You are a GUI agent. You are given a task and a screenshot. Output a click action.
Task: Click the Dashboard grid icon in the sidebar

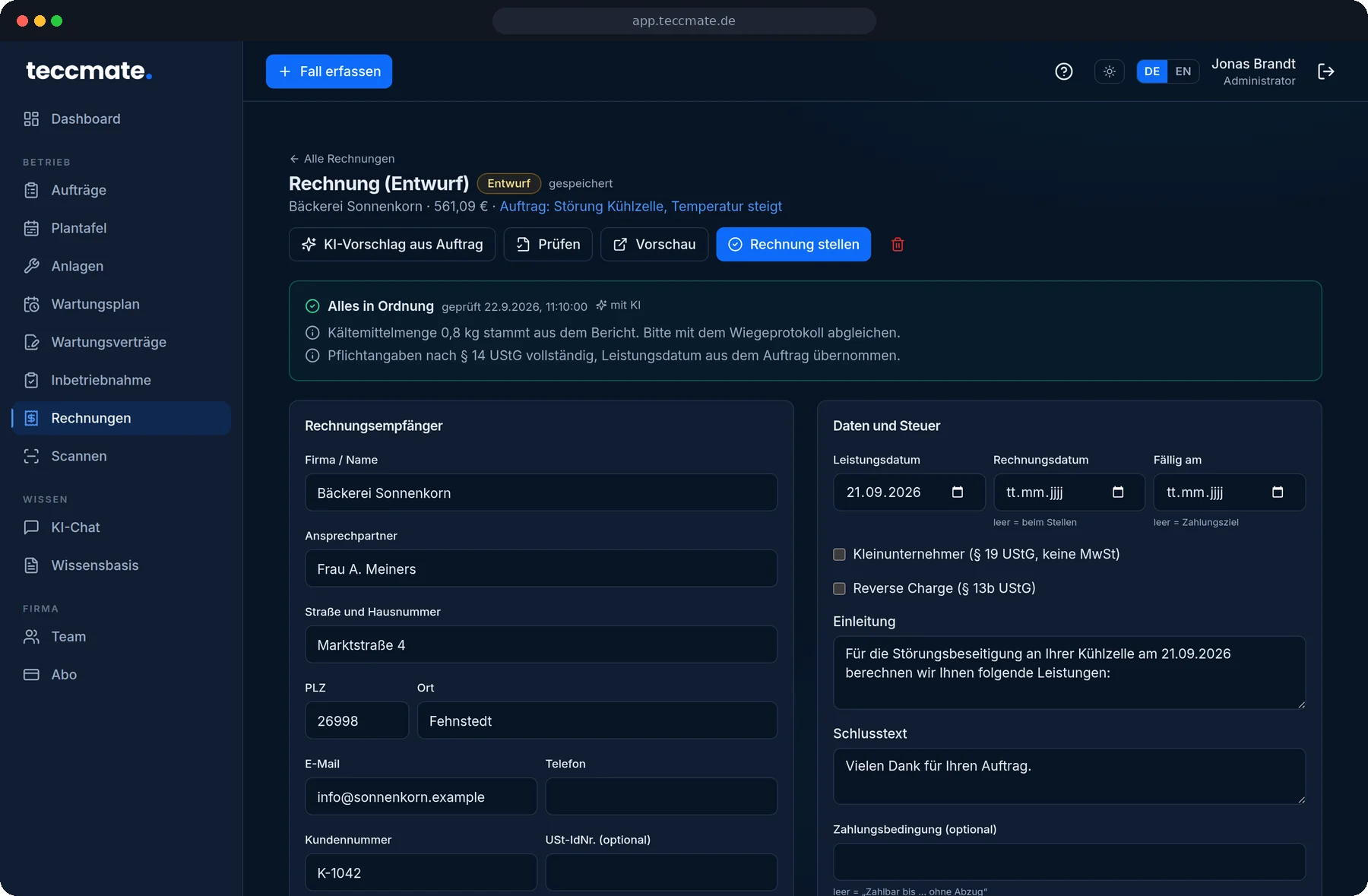click(x=31, y=119)
